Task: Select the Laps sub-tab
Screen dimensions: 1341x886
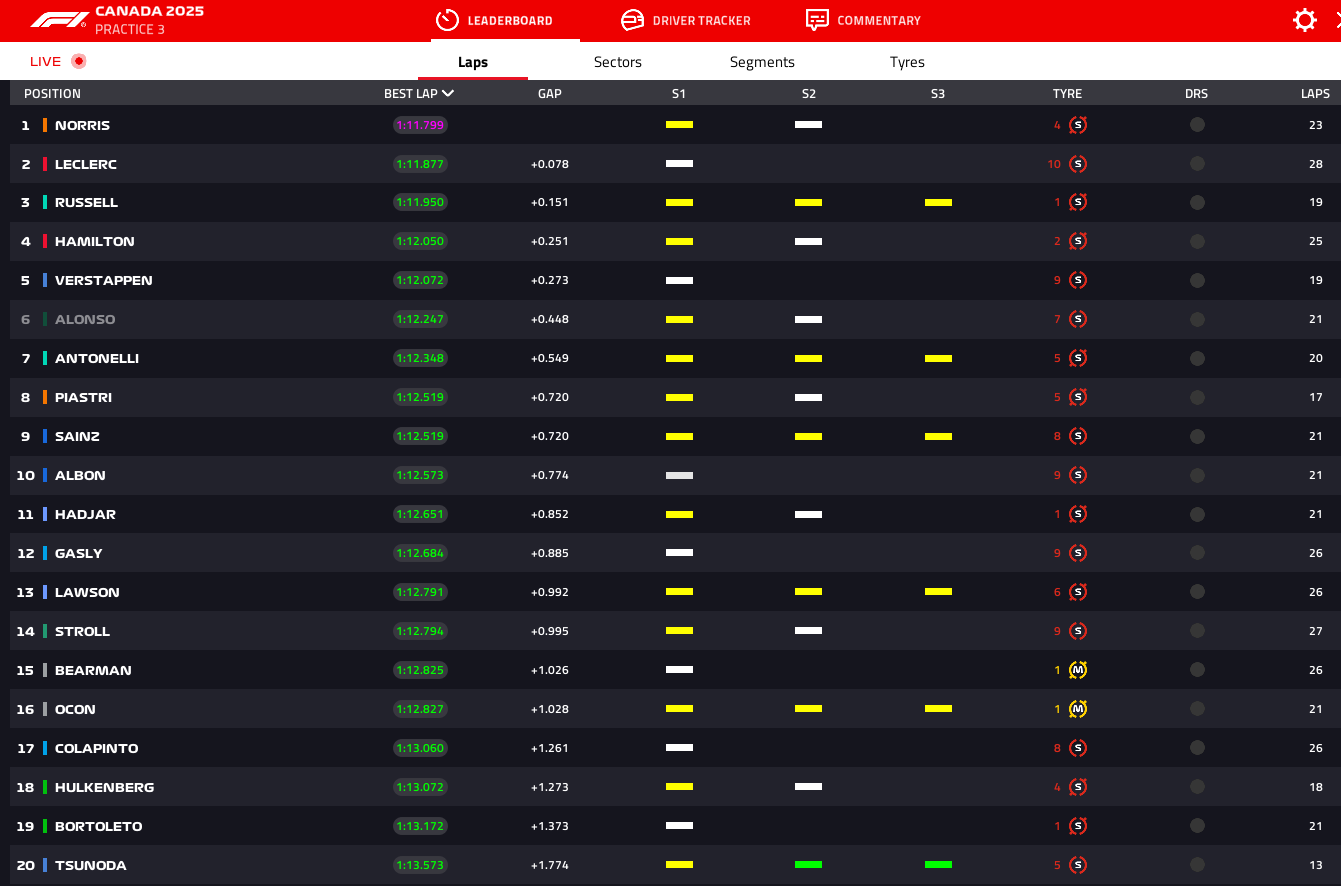Action: pyautogui.click(x=473, y=62)
